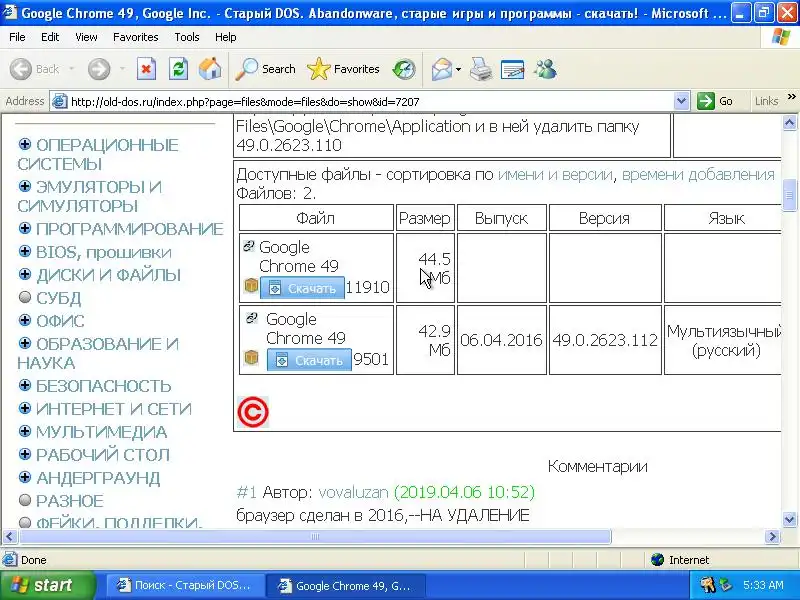Image resolution: width=800 pixels, height=600 pixels.
Task: Click package icon in the 9501 row
Action: point(251,357)
